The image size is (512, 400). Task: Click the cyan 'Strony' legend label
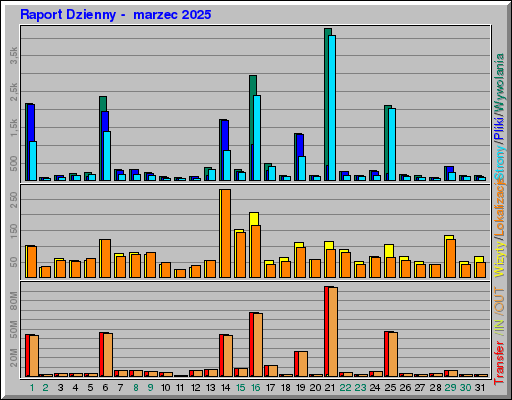click(x=500, y=163)
